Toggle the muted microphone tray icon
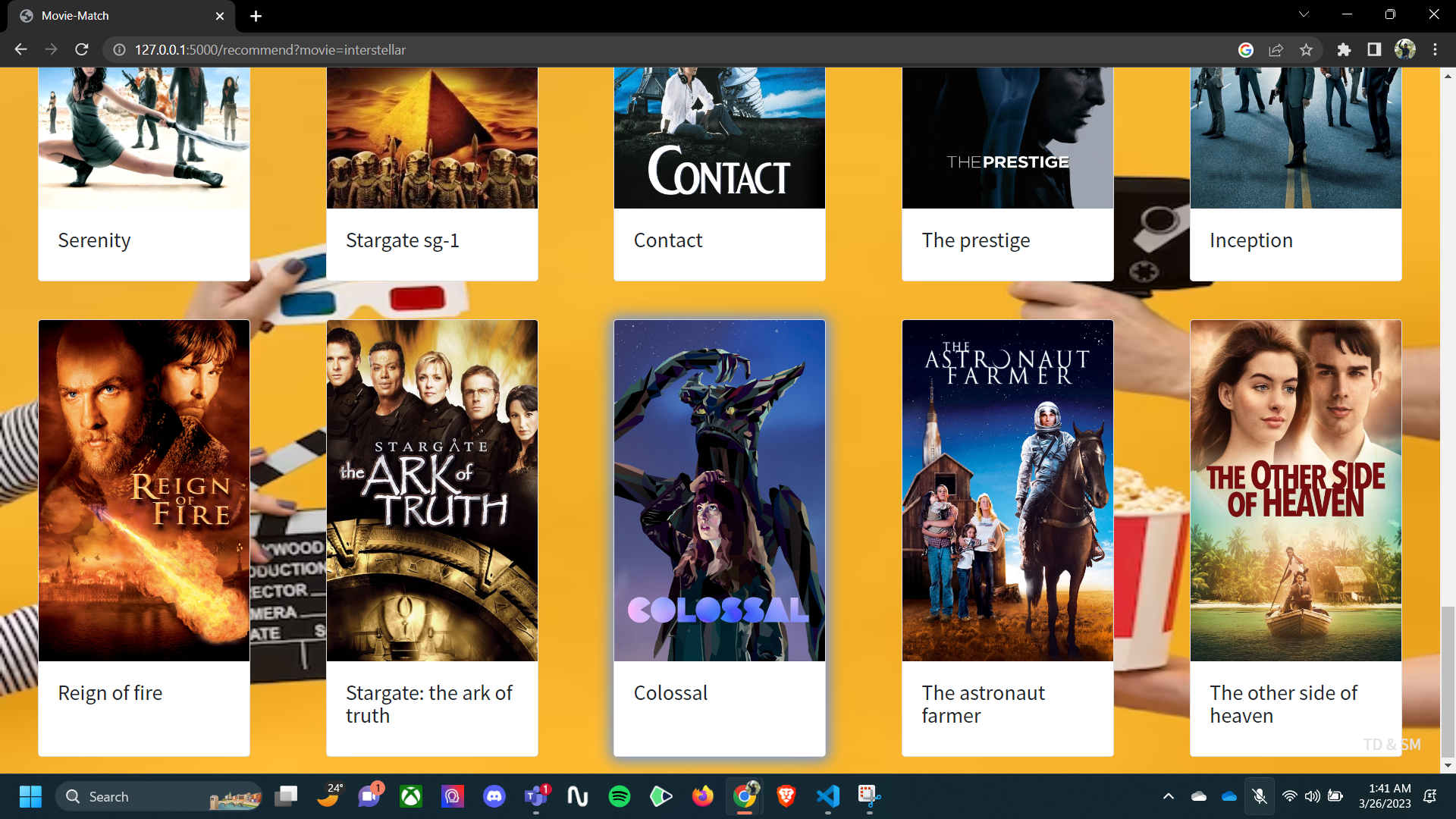Image resolution: width=1456 pixels, height=819 pixels. [1259, 796]
